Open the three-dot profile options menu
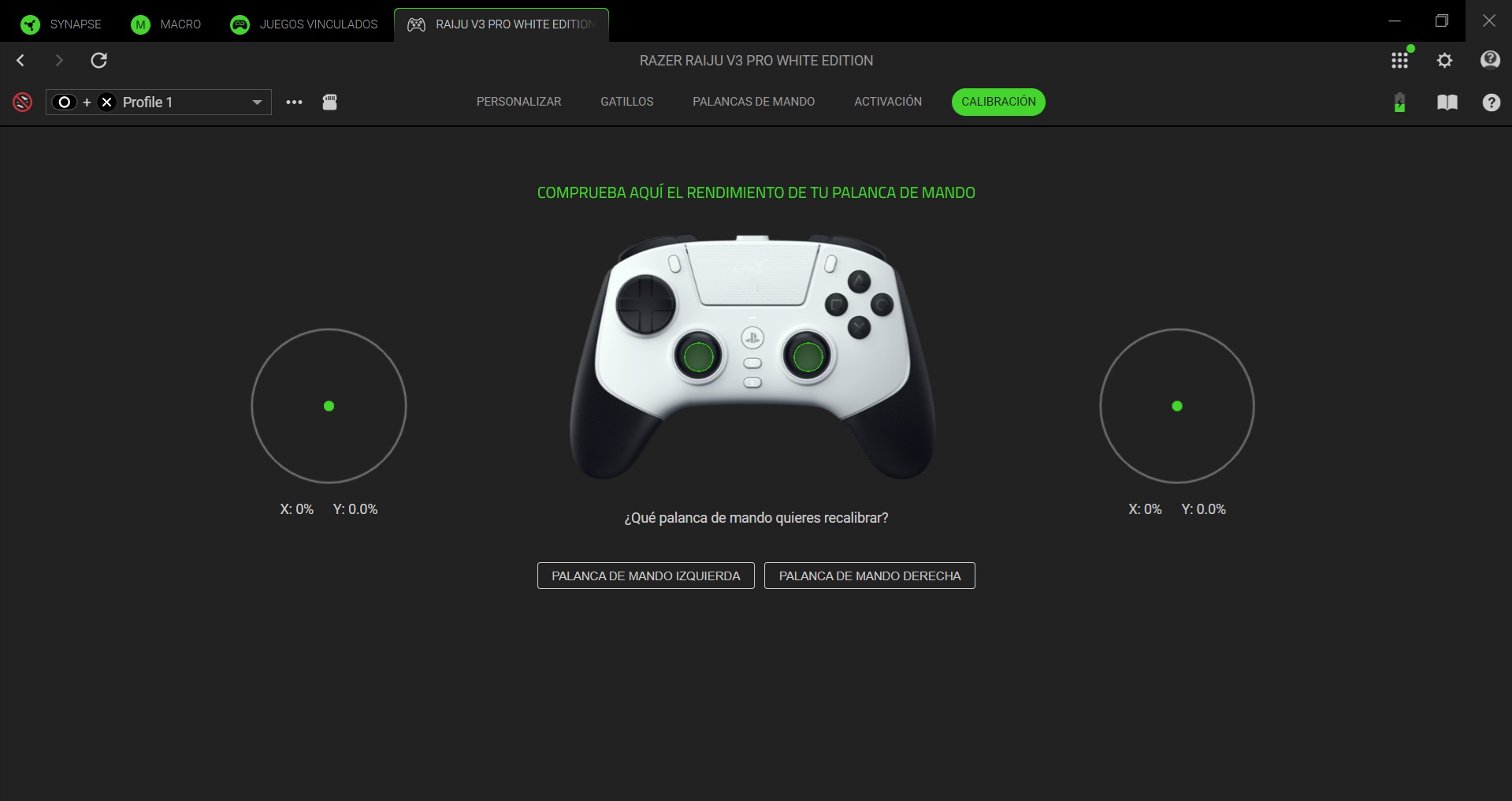Viewport: 1512px width, 801px height. (x=294, y=102)
